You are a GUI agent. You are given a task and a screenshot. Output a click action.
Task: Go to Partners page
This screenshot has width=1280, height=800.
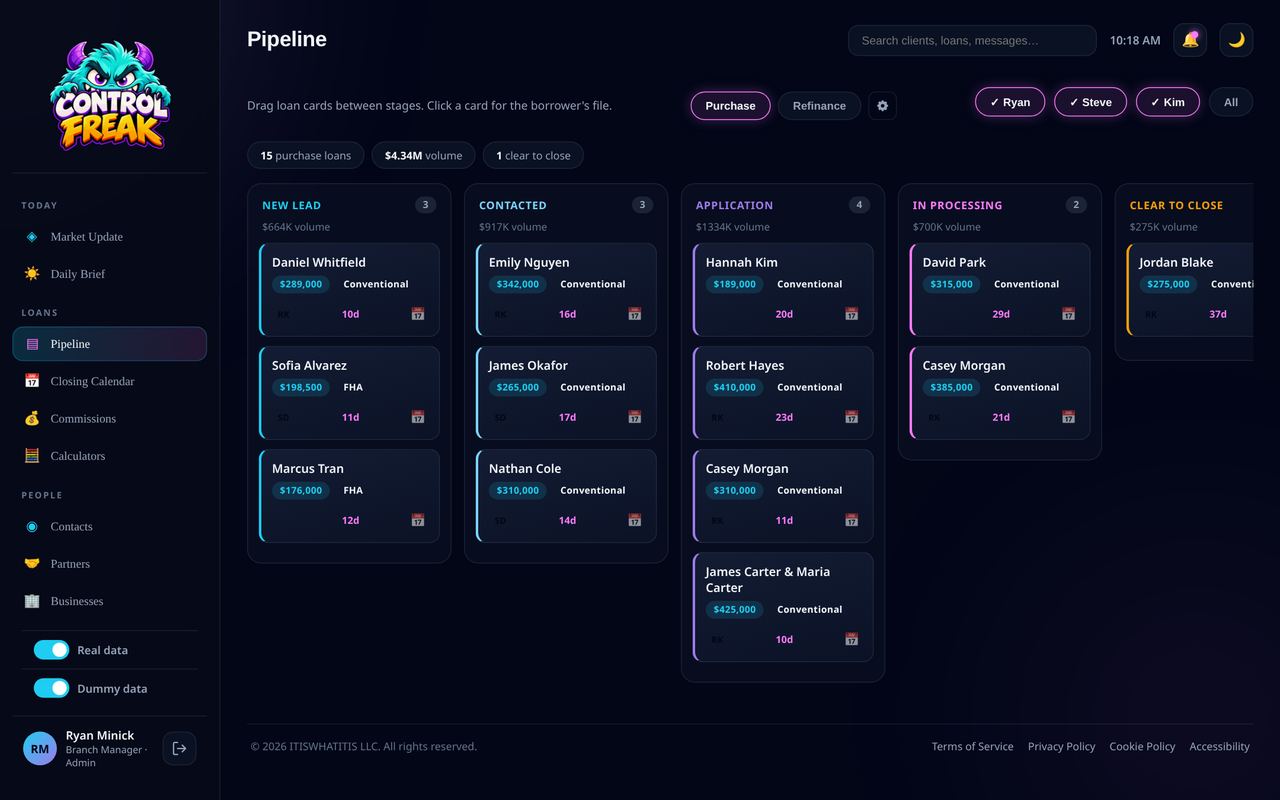110,564
